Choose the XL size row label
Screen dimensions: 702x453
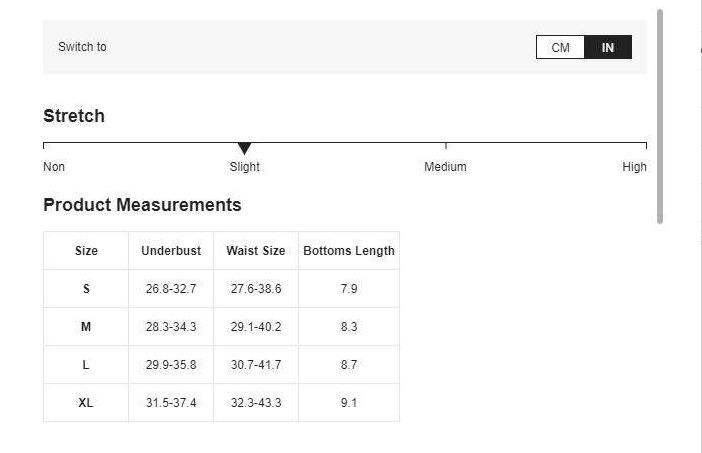pyautogui.click(x=86, y=403)
